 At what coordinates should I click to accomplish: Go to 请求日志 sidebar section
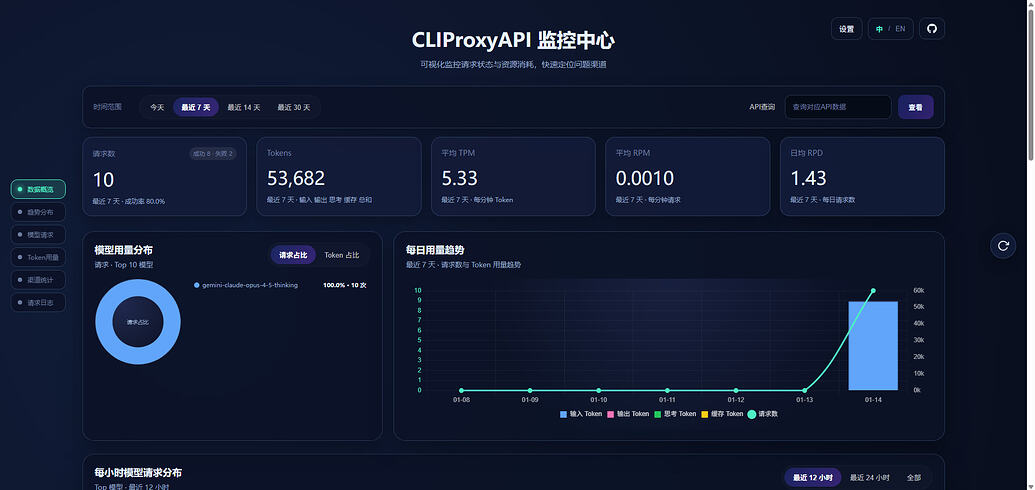[x=38, y=302]
